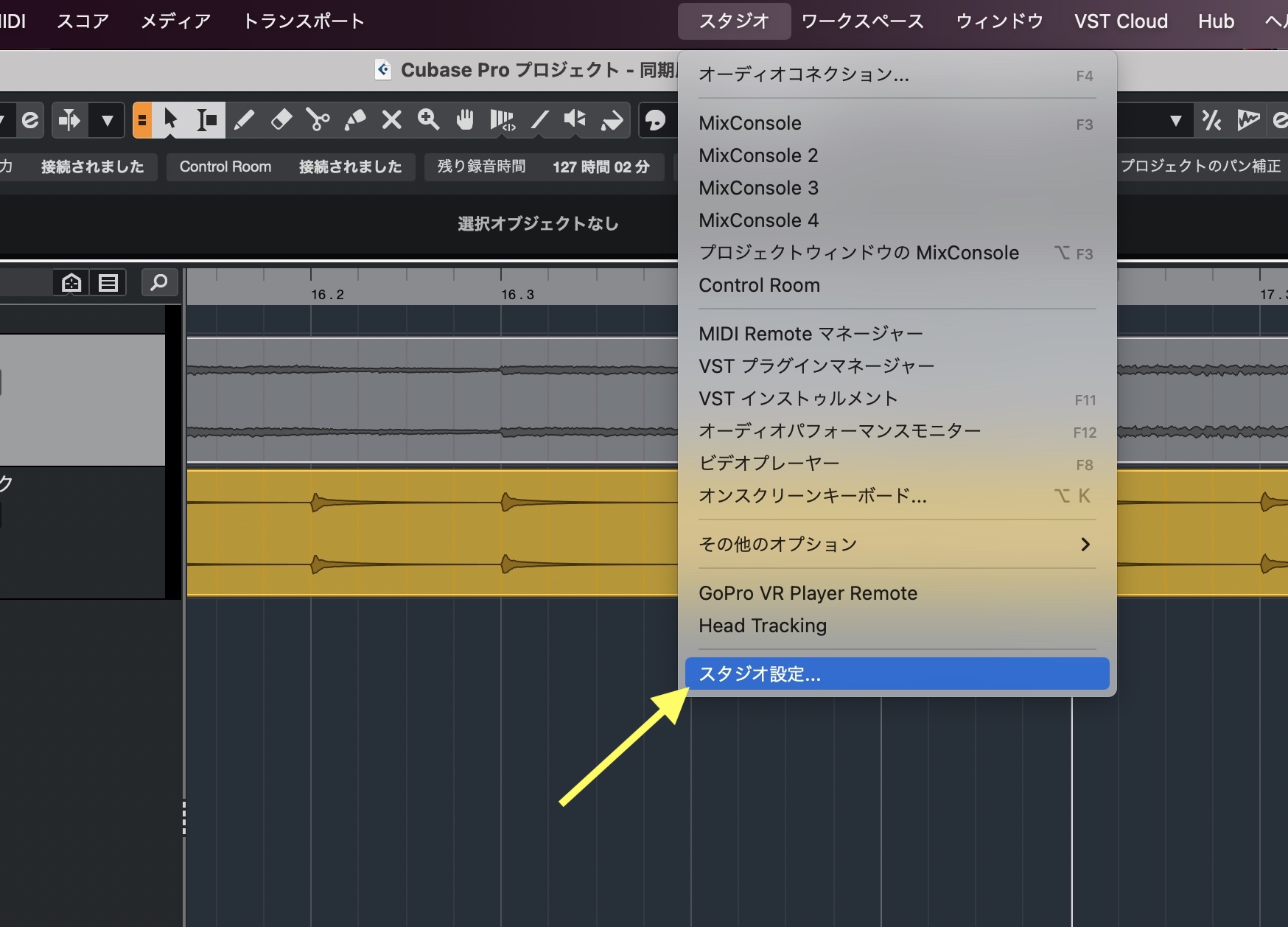Select the yellow audio event
Image resolution: width=1288 pixels, height=927 pixels.
432,532
